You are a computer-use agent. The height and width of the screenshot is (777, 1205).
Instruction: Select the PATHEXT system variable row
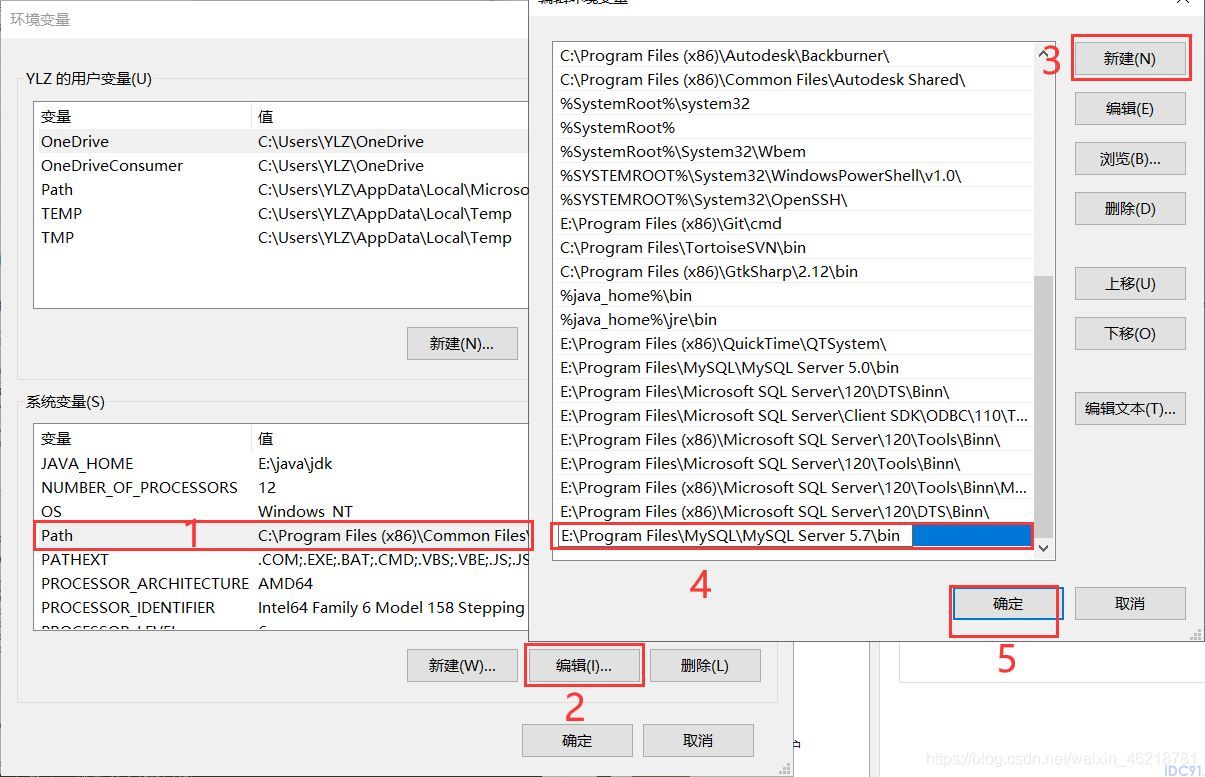282,560
